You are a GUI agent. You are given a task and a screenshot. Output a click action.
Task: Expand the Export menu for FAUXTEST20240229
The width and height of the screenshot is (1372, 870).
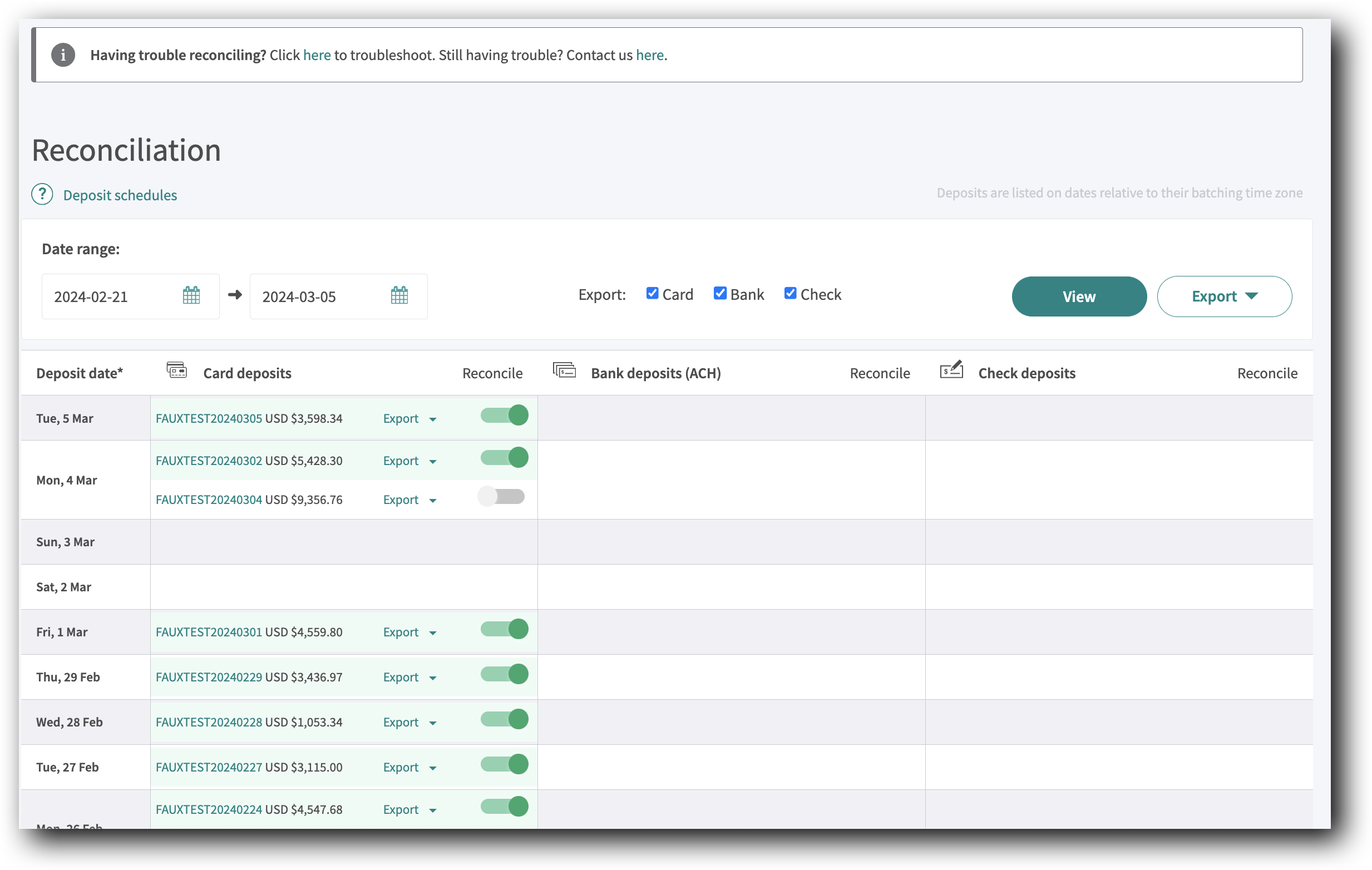coord(409,678)
